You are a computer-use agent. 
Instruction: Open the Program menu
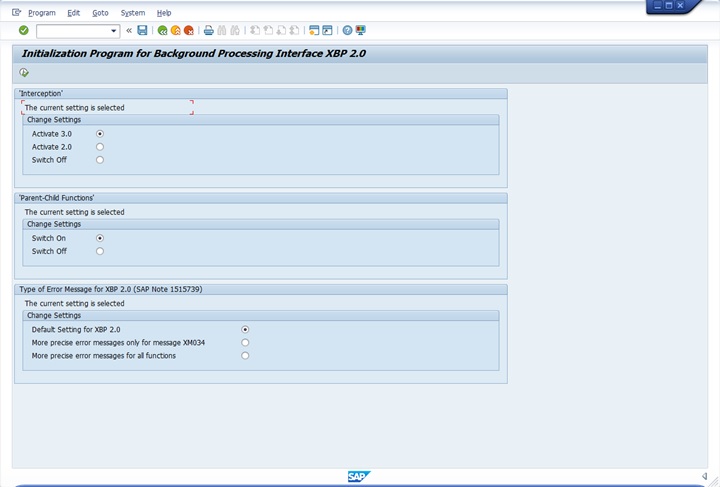[x=42, y=13]
